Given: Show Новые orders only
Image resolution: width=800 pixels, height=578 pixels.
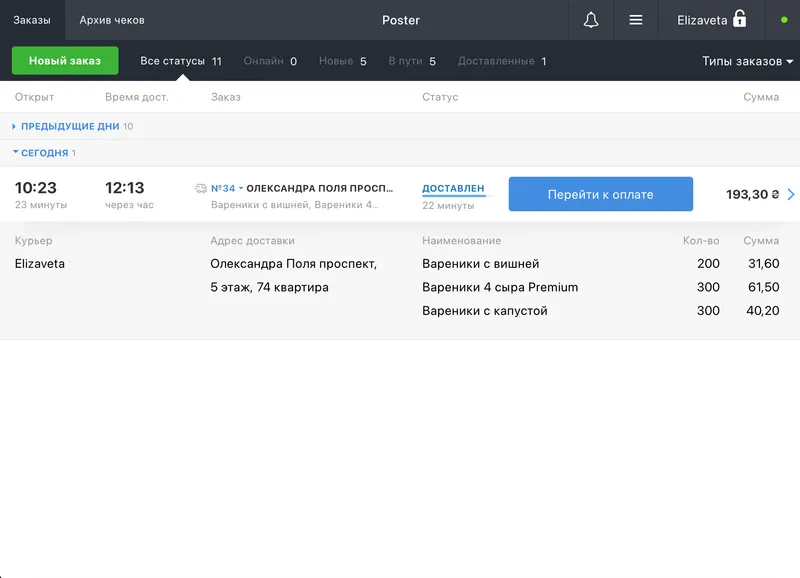Looking at the screenshot, I should click(x=342, y=61).
